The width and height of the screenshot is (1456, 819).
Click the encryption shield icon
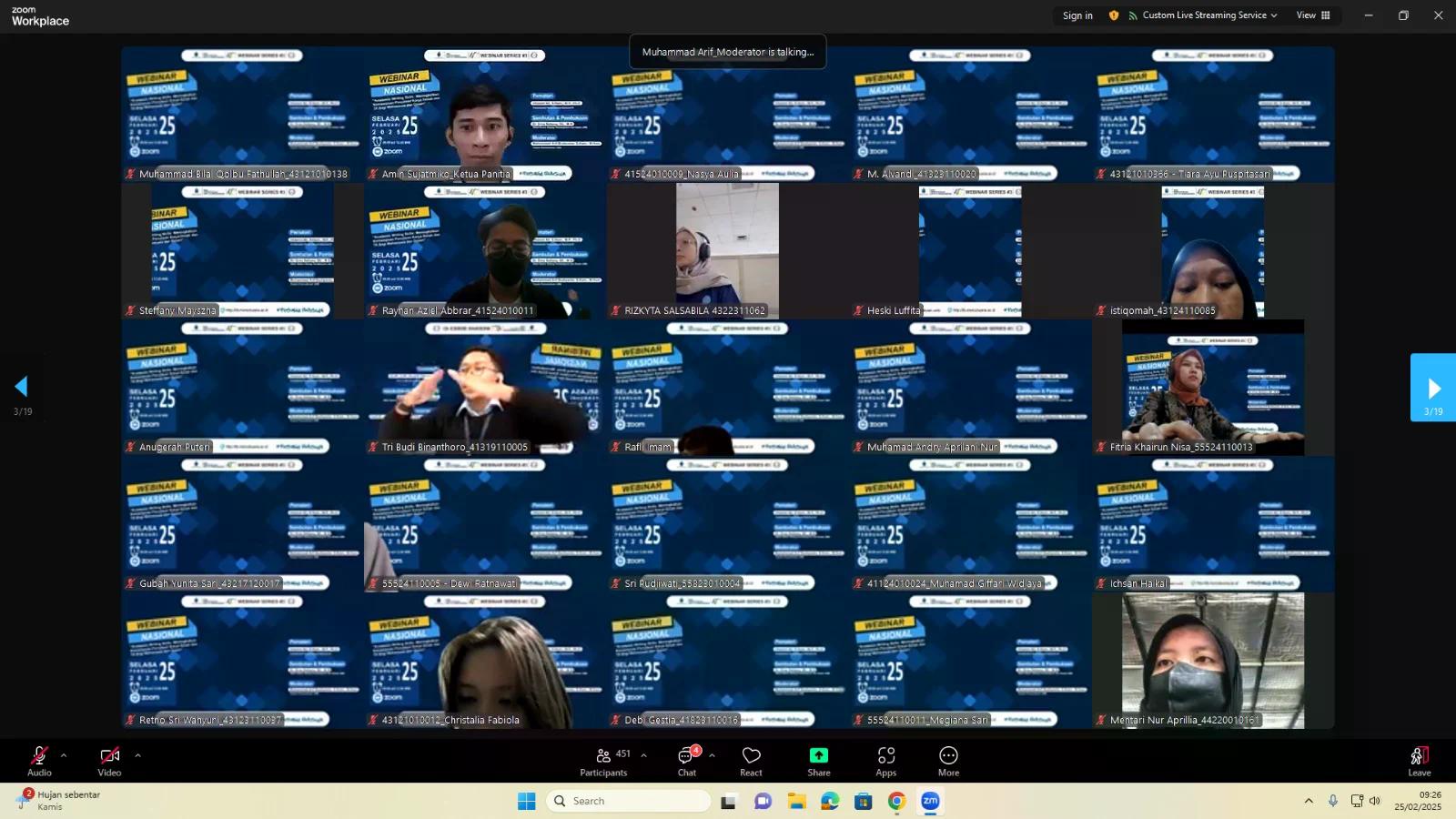pos(1114,15)
